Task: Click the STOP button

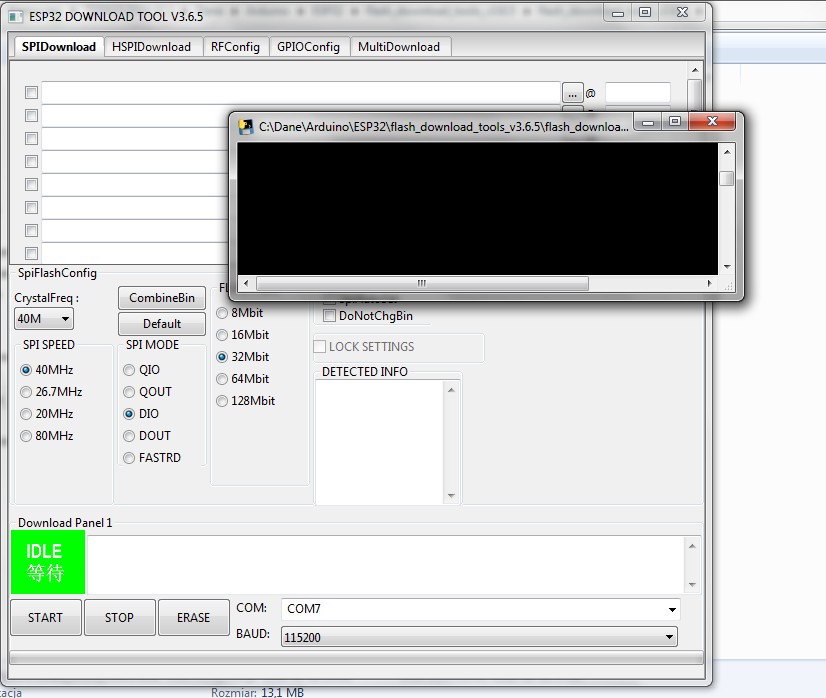Action: pos(120,617)
